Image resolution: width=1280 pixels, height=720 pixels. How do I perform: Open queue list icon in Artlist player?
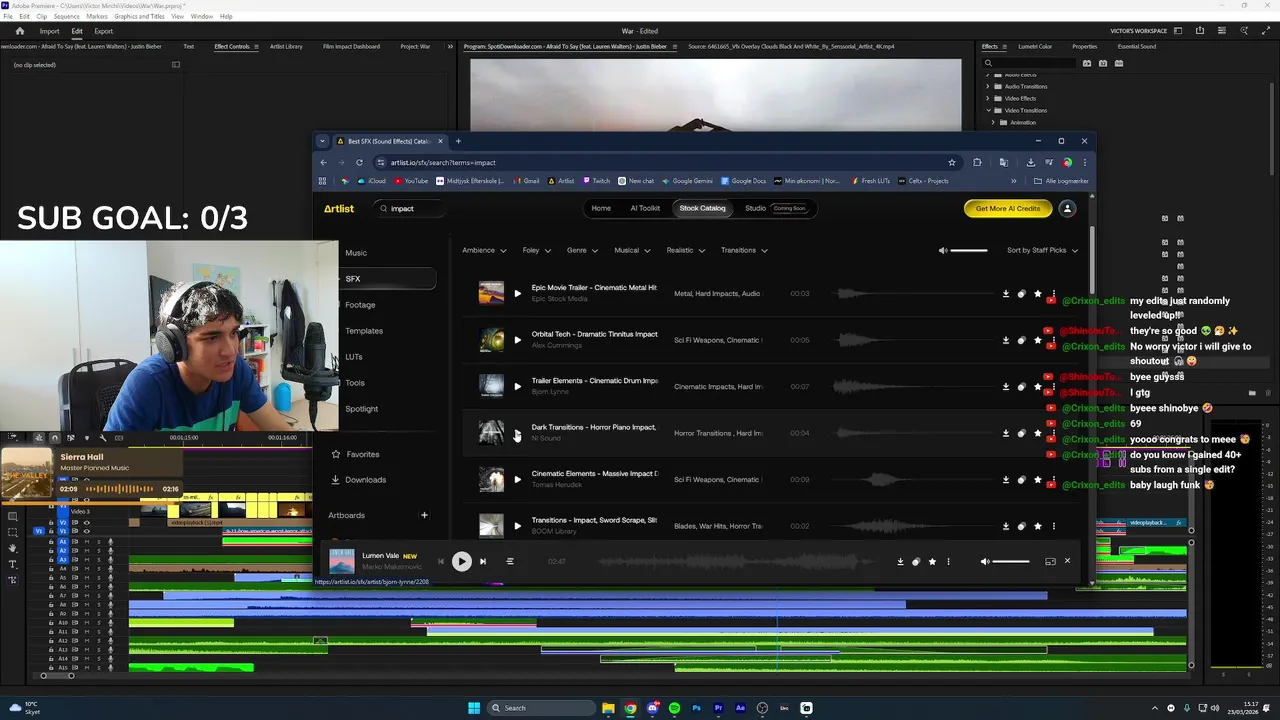[509, 561]
